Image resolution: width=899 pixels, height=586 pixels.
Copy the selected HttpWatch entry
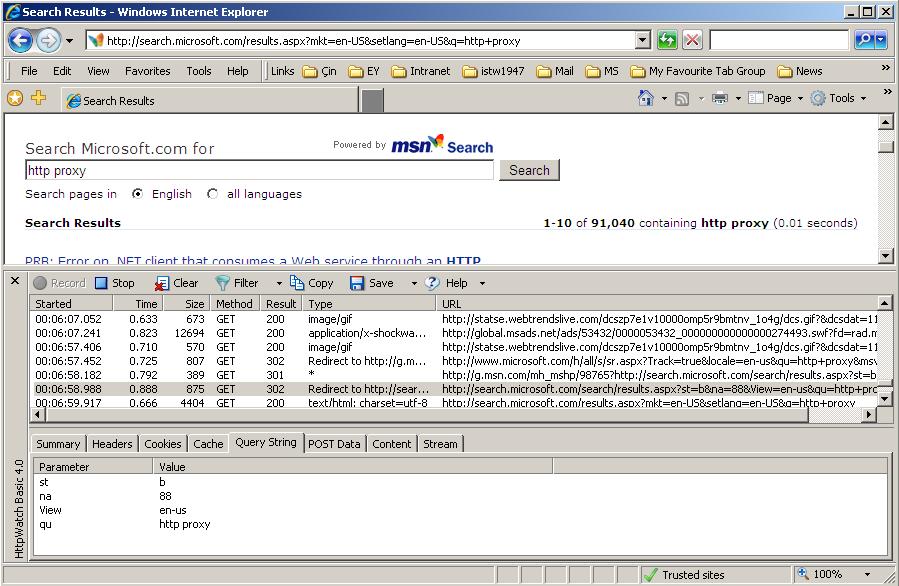[x=311, y=283]
